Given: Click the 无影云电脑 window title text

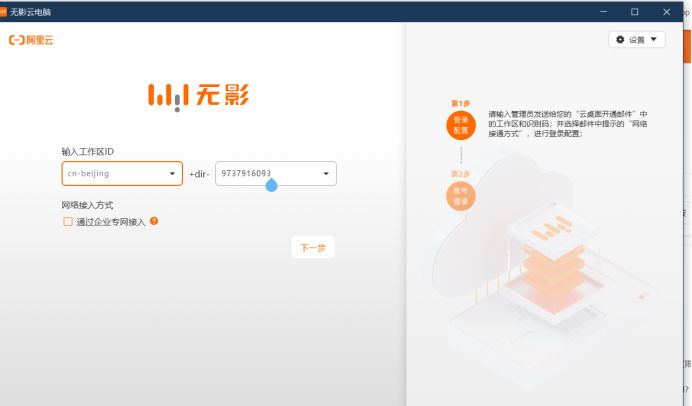Looking at the screenshot, I should (x=30, y=12).
